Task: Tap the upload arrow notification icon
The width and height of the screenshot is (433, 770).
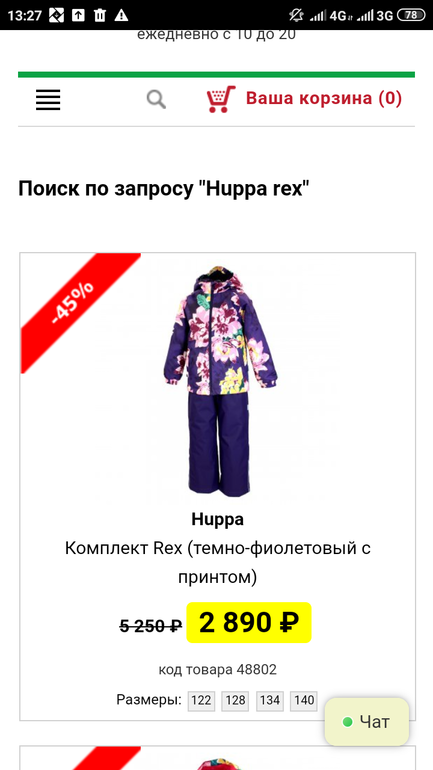Action: pos(79,16)
